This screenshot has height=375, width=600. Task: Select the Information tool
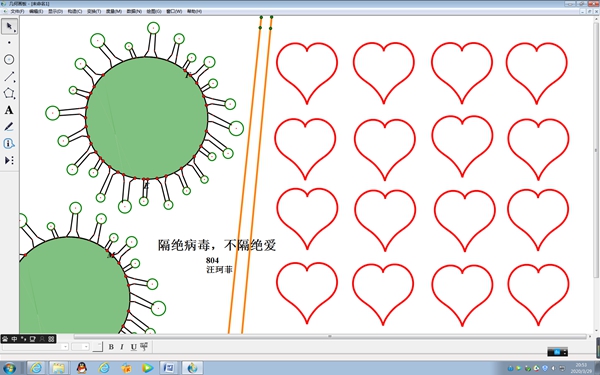pos(9,143)
